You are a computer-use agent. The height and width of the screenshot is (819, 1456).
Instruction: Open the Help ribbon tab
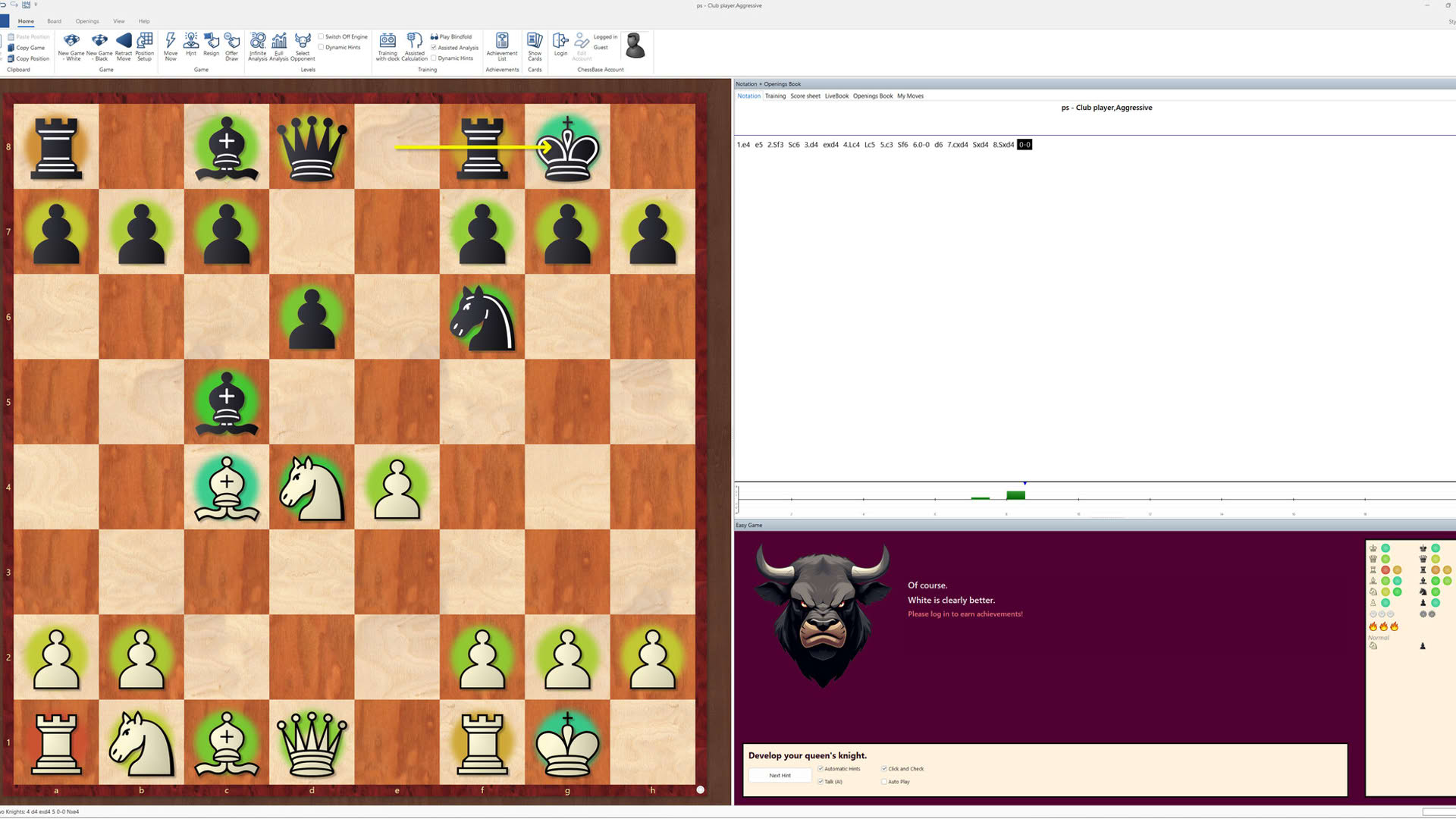[144, 21]
